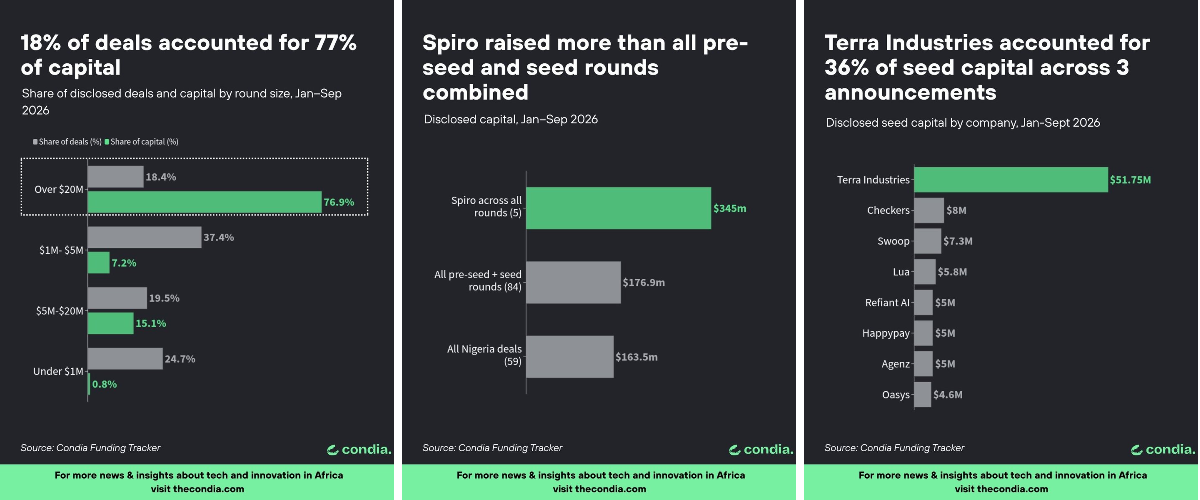This screenshot has height=500, width=1200.
Task: Open thecondia.com link in first panel footer
Action: point(208,489)
